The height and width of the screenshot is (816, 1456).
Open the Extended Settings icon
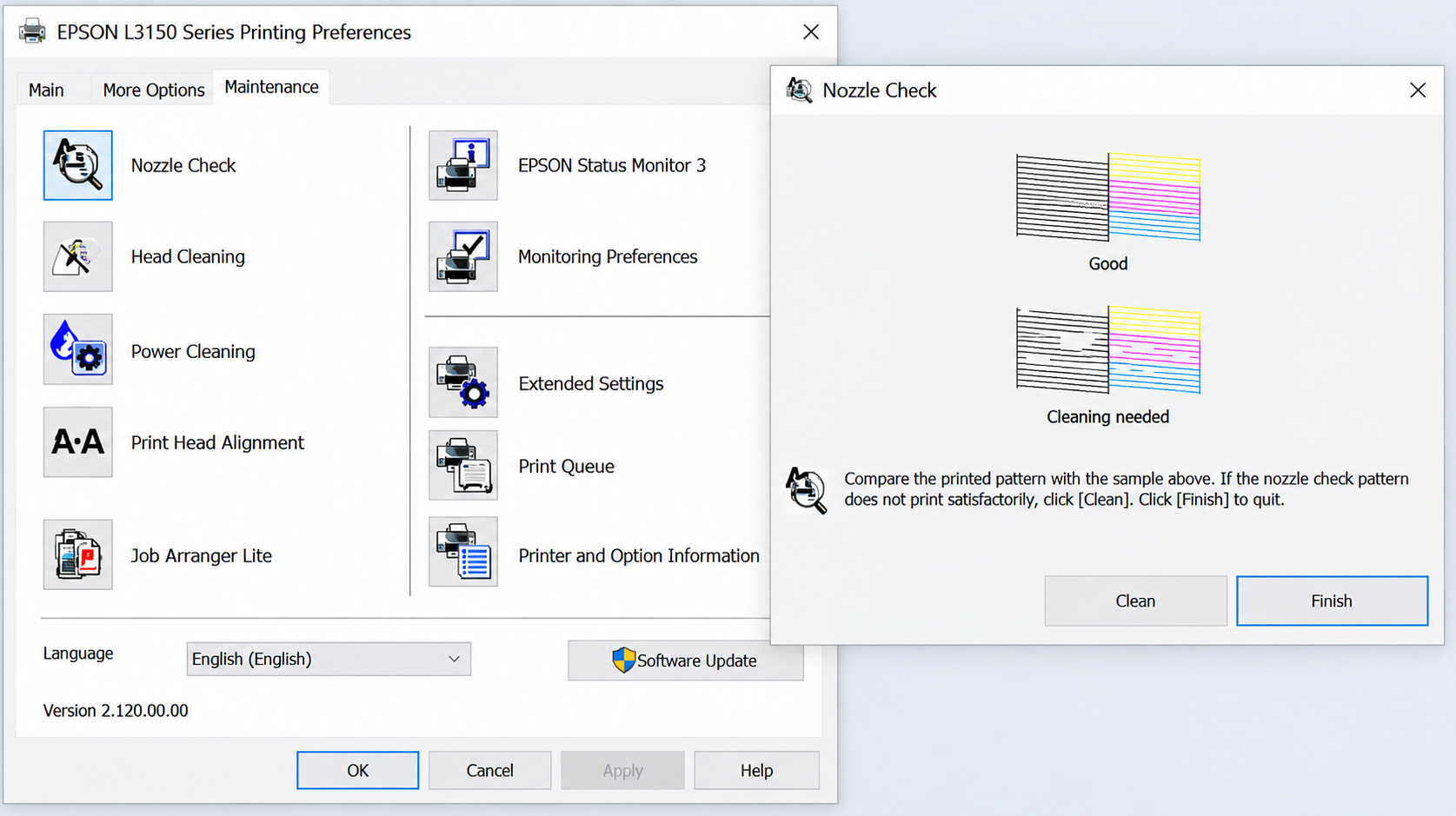click(463, 382)
